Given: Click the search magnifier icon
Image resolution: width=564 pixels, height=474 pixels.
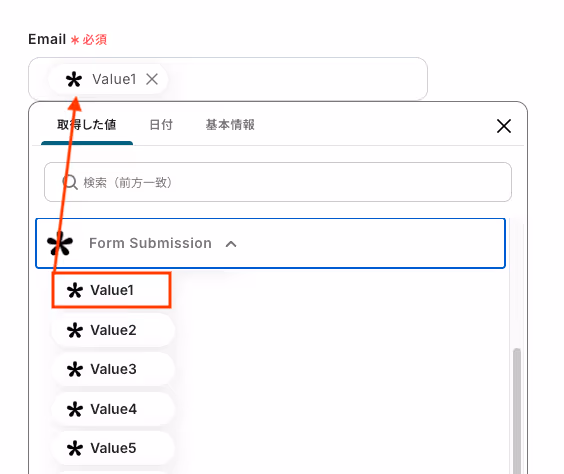Looking at the screenshot, I should pyautogui.click(x=70, y=182).
